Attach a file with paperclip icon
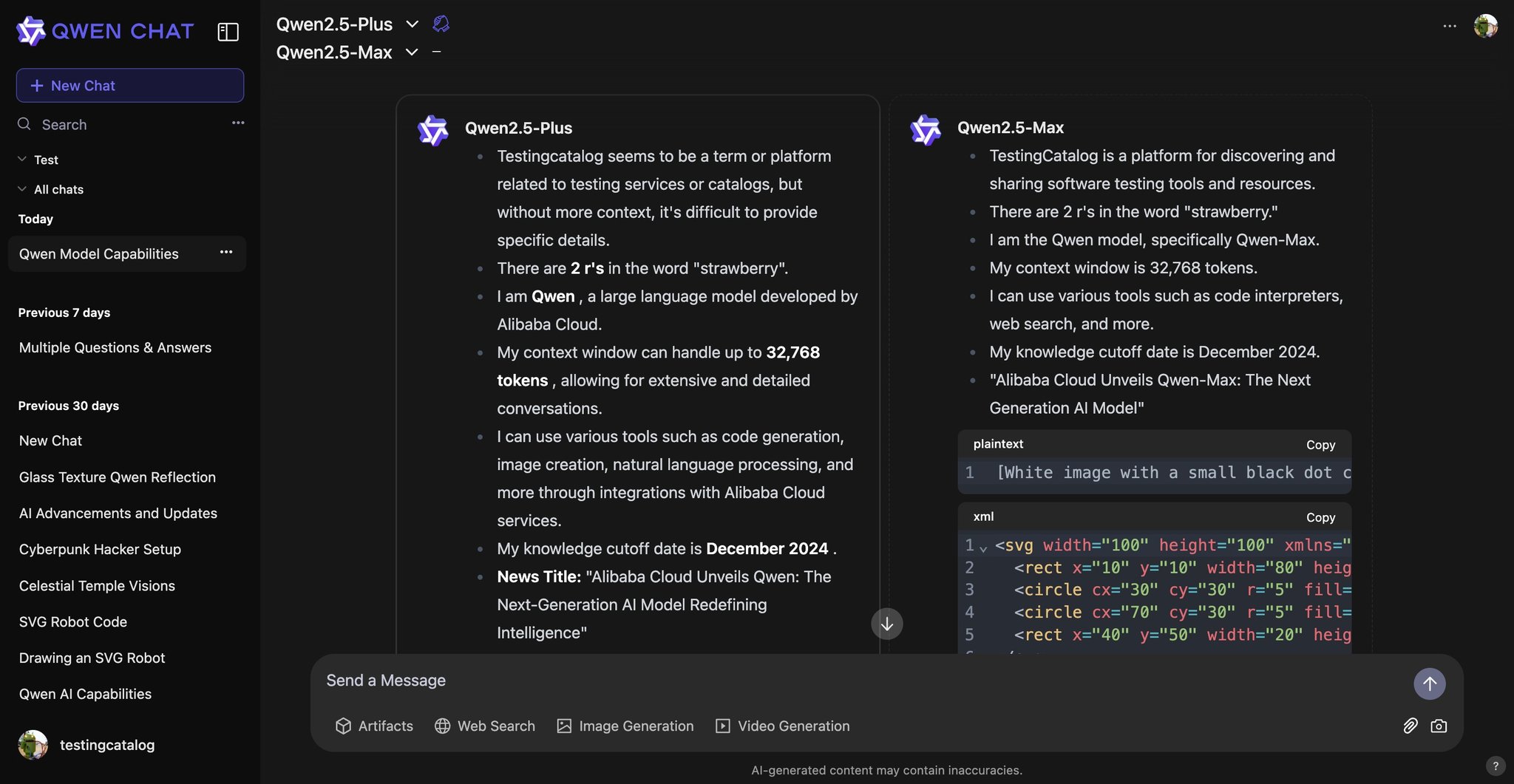The width and height of the screenshot is (1514, 784). [1410, 726]
